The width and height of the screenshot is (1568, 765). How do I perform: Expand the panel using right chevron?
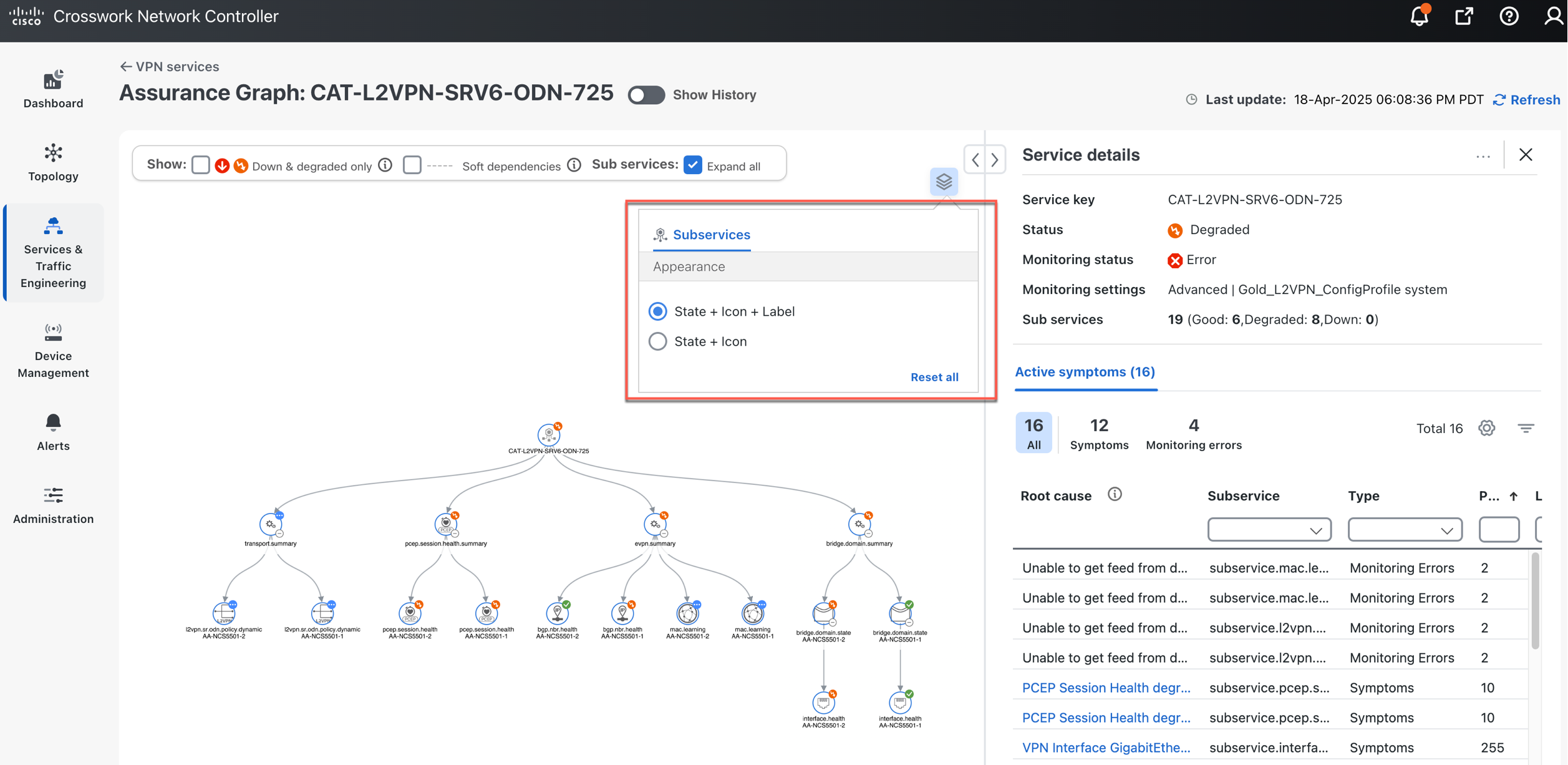click(995, 160)
